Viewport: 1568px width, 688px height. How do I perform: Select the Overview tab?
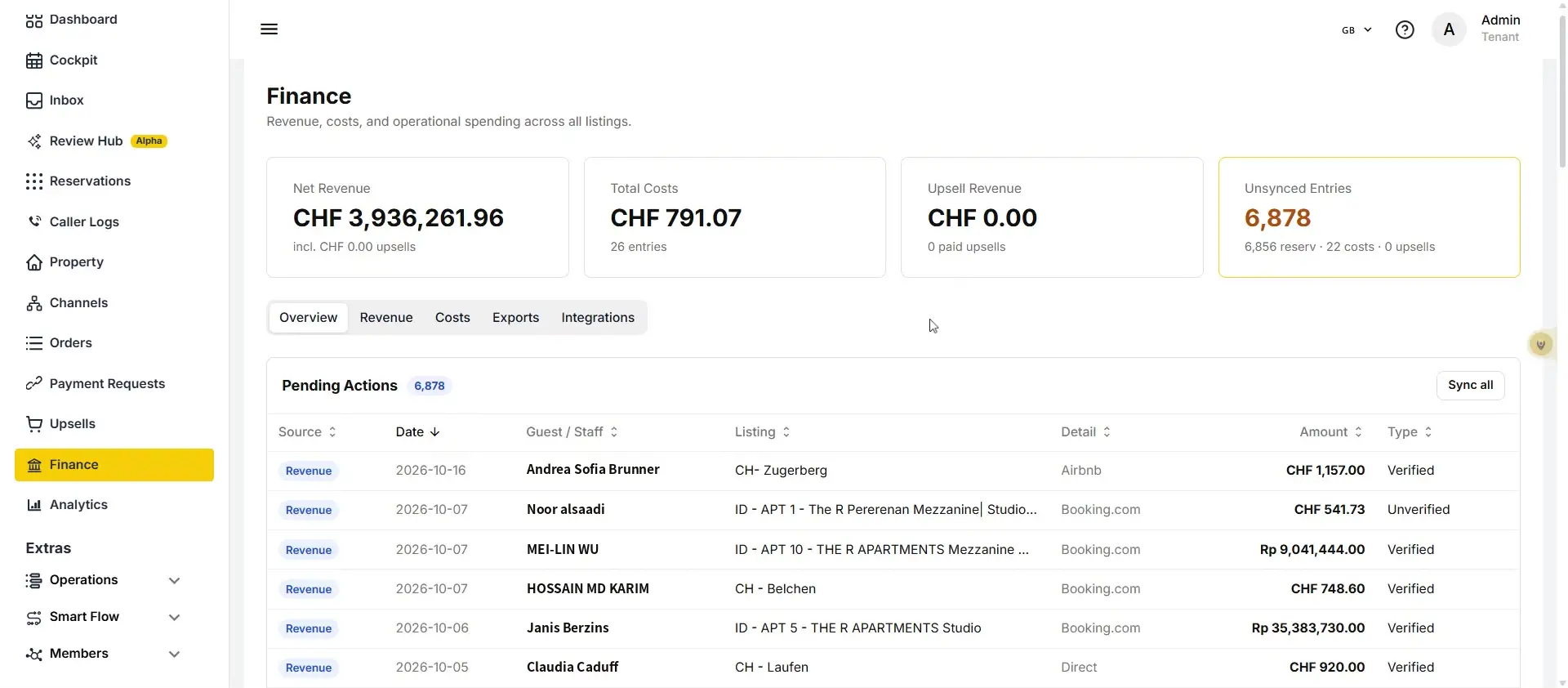(308, 318)
